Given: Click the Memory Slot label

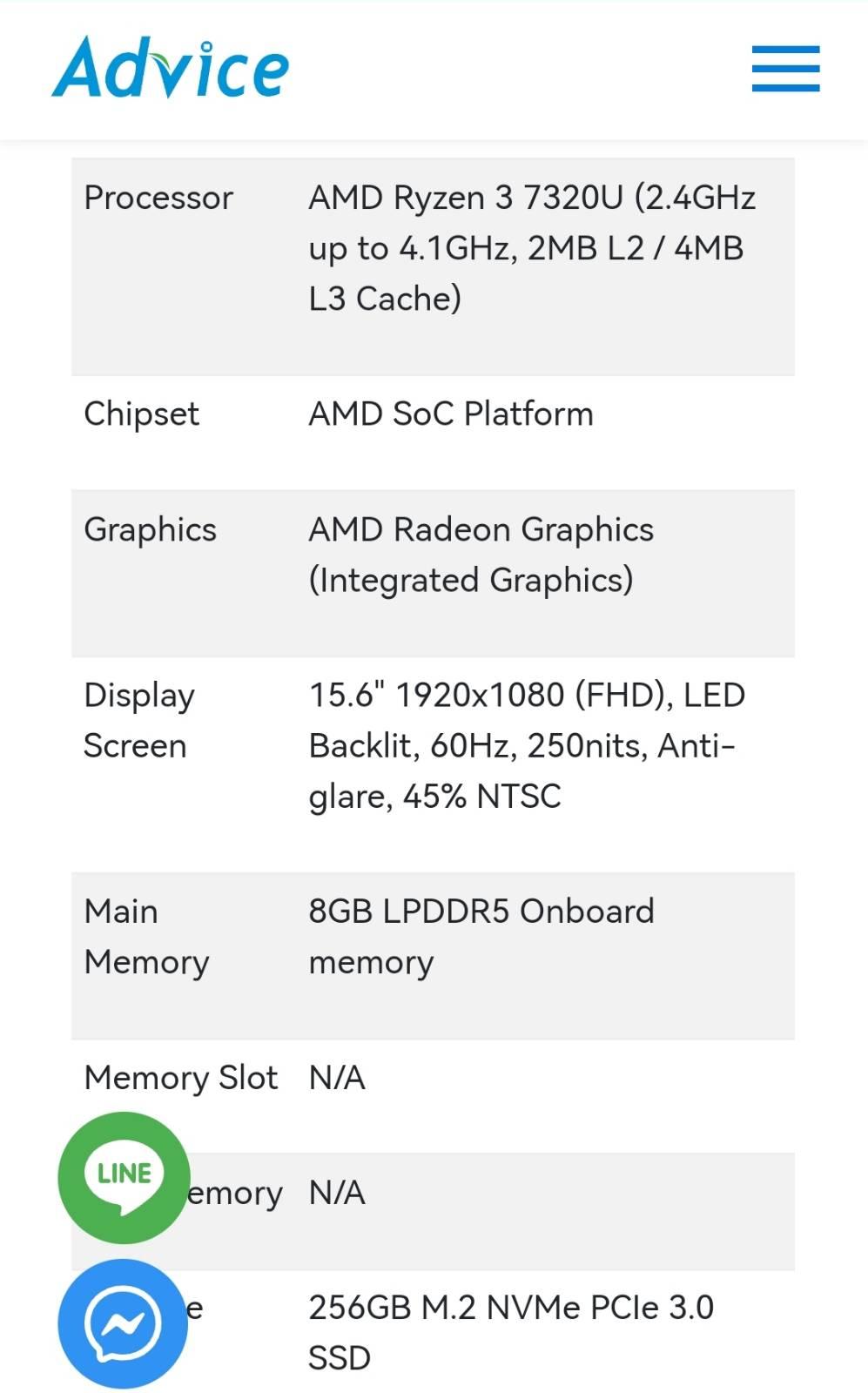Looking at the screenshot, I should coord(181,1078).
